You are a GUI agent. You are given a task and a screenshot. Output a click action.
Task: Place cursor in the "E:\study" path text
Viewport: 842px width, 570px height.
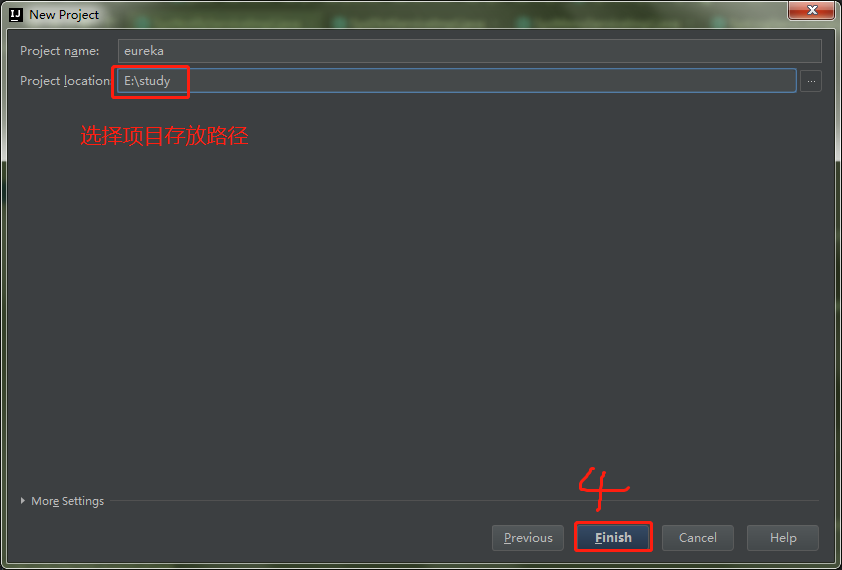click(x=147, y=81)
